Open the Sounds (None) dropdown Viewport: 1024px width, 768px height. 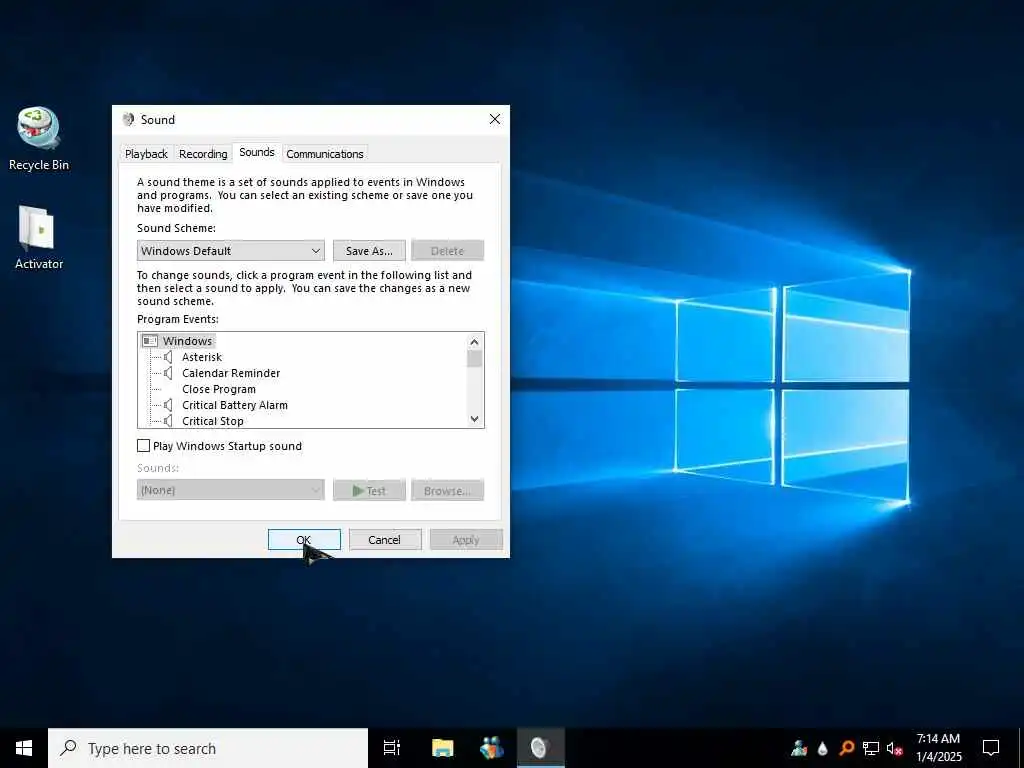pos(231,490)
